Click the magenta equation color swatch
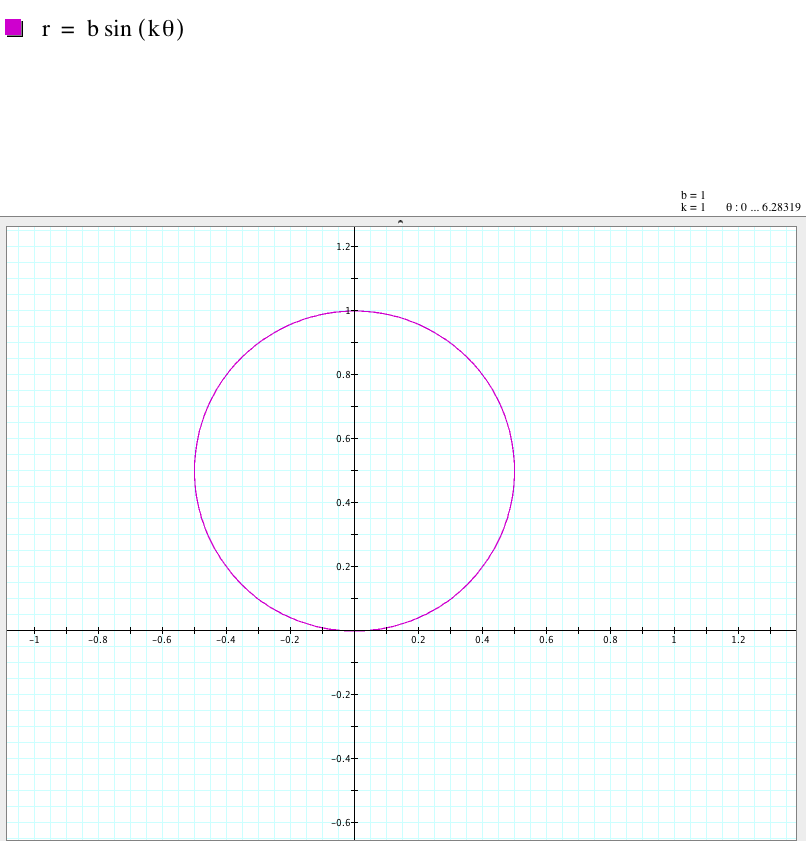 14,28
